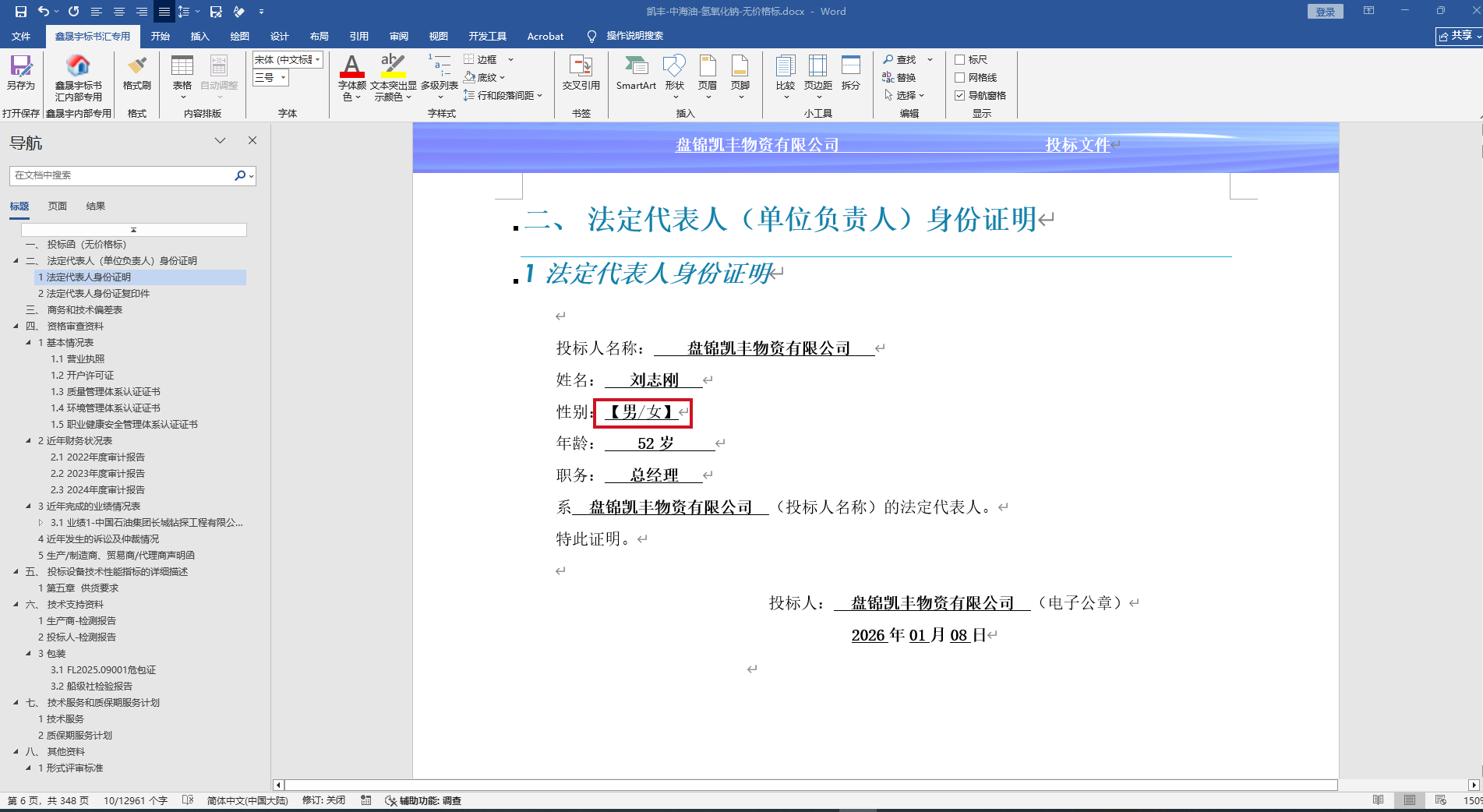
Task: Open line spacing options in quick access toolbar
Action: [x=184, y=12]
